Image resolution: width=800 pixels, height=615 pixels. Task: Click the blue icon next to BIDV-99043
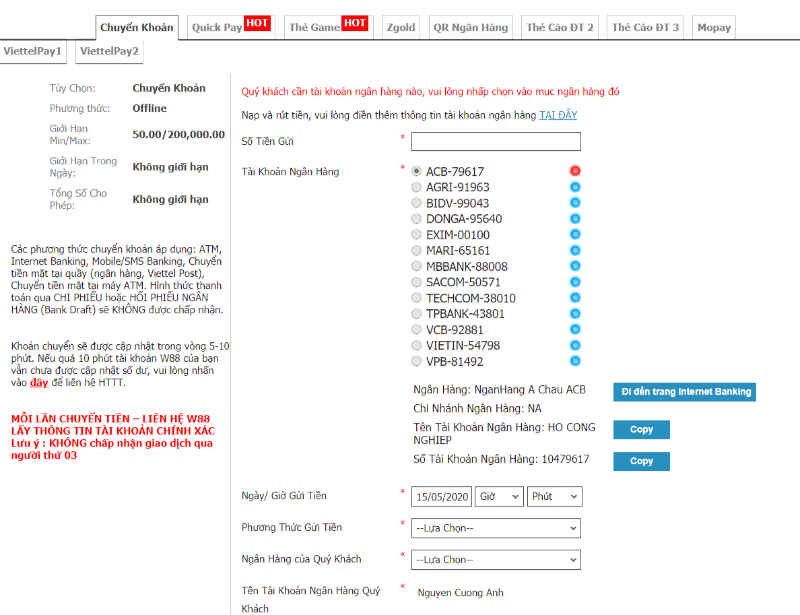tap(575, 203)
